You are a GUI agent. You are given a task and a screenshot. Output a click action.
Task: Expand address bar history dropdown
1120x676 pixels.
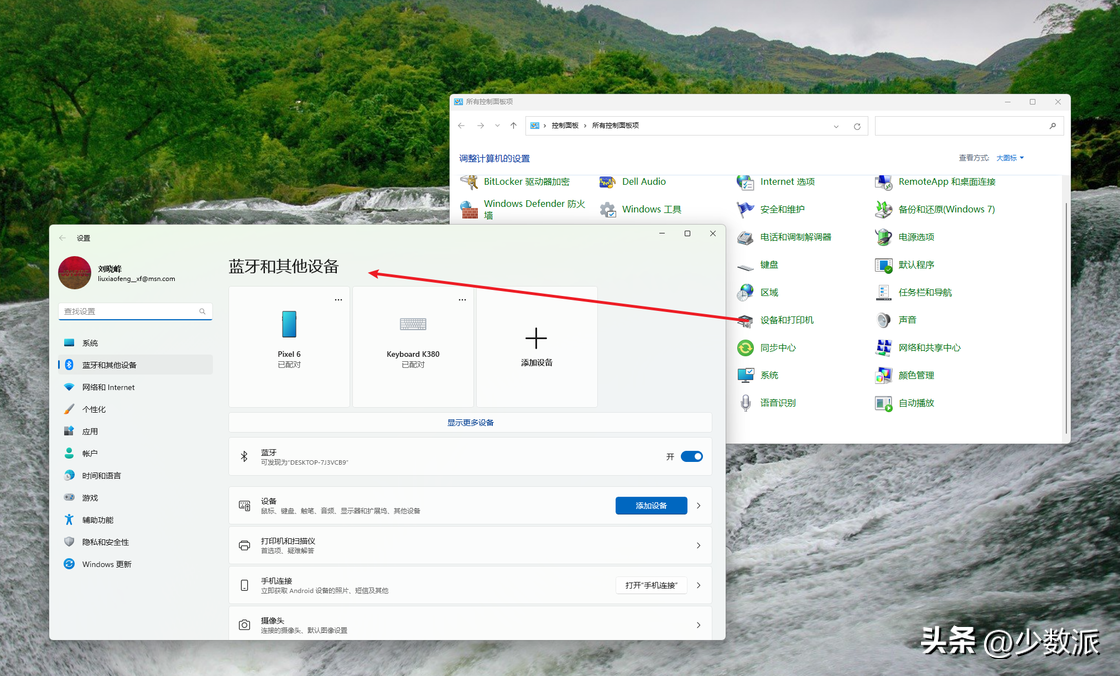[836, 126]
